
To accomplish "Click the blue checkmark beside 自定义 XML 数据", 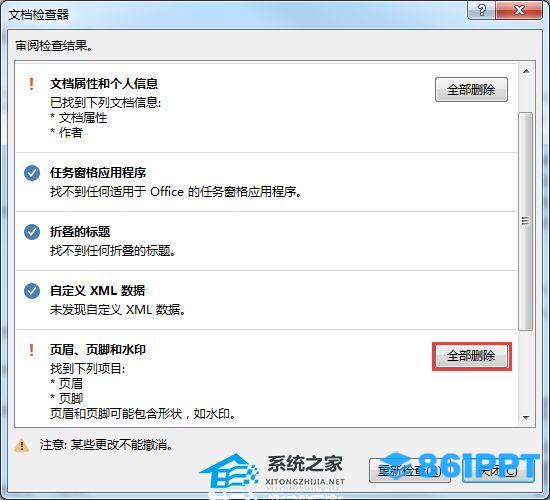I will [32, 291].
